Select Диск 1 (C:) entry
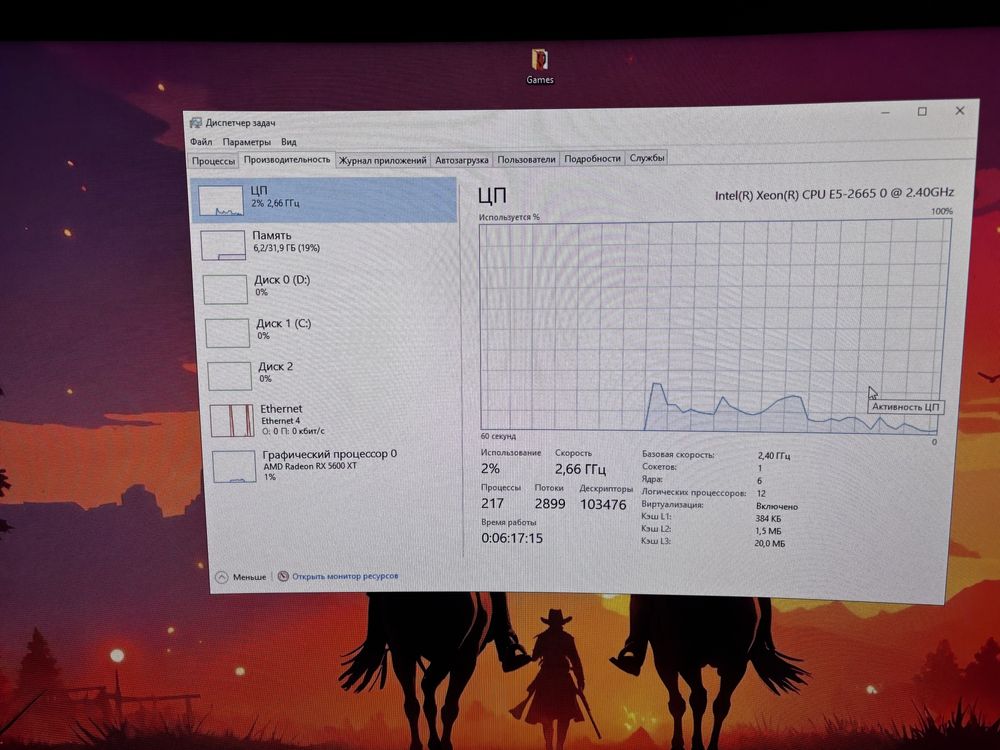Screen dimensions: 1000x750 coord(328,332)
